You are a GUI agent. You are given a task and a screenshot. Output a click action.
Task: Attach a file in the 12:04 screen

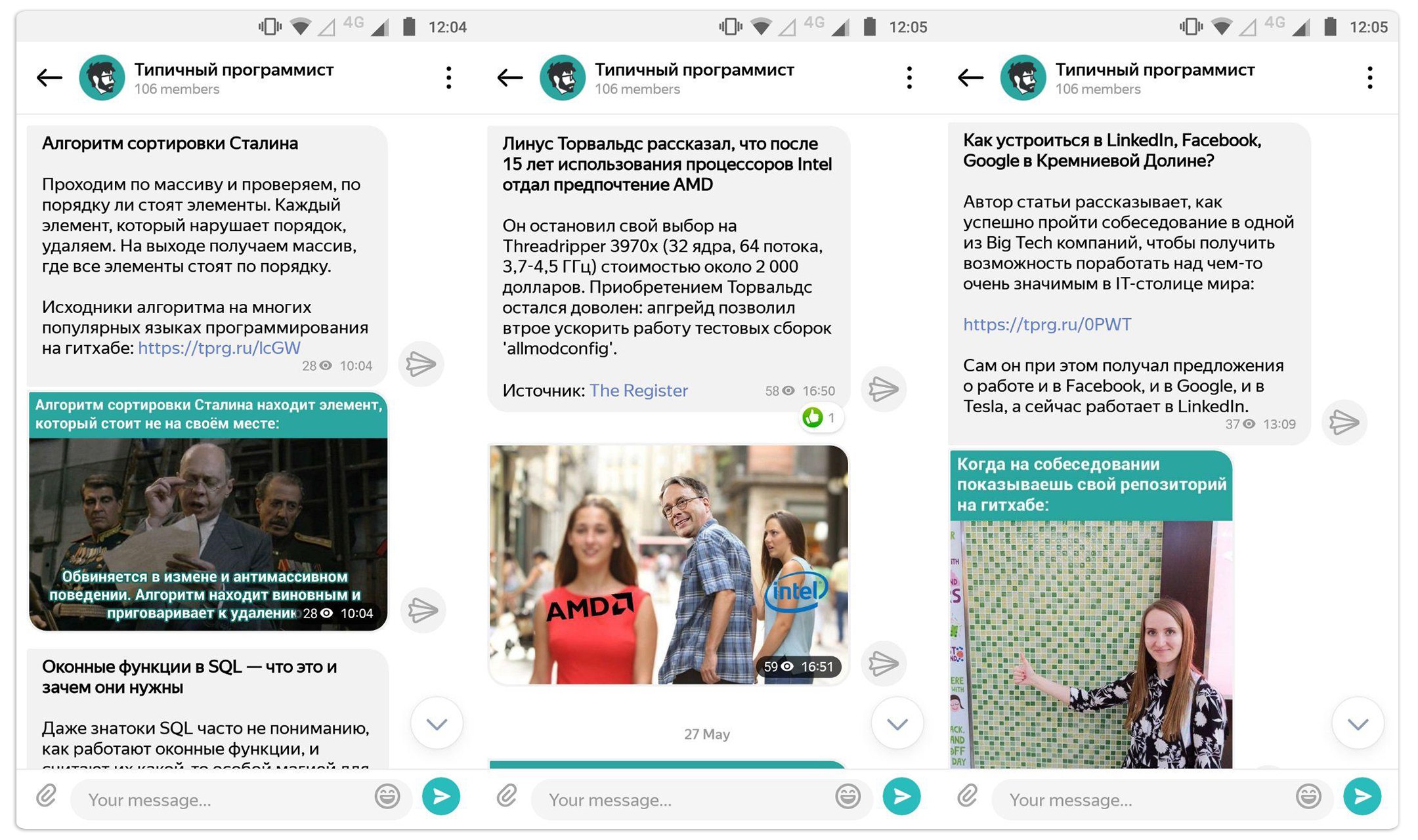point(46,797)
